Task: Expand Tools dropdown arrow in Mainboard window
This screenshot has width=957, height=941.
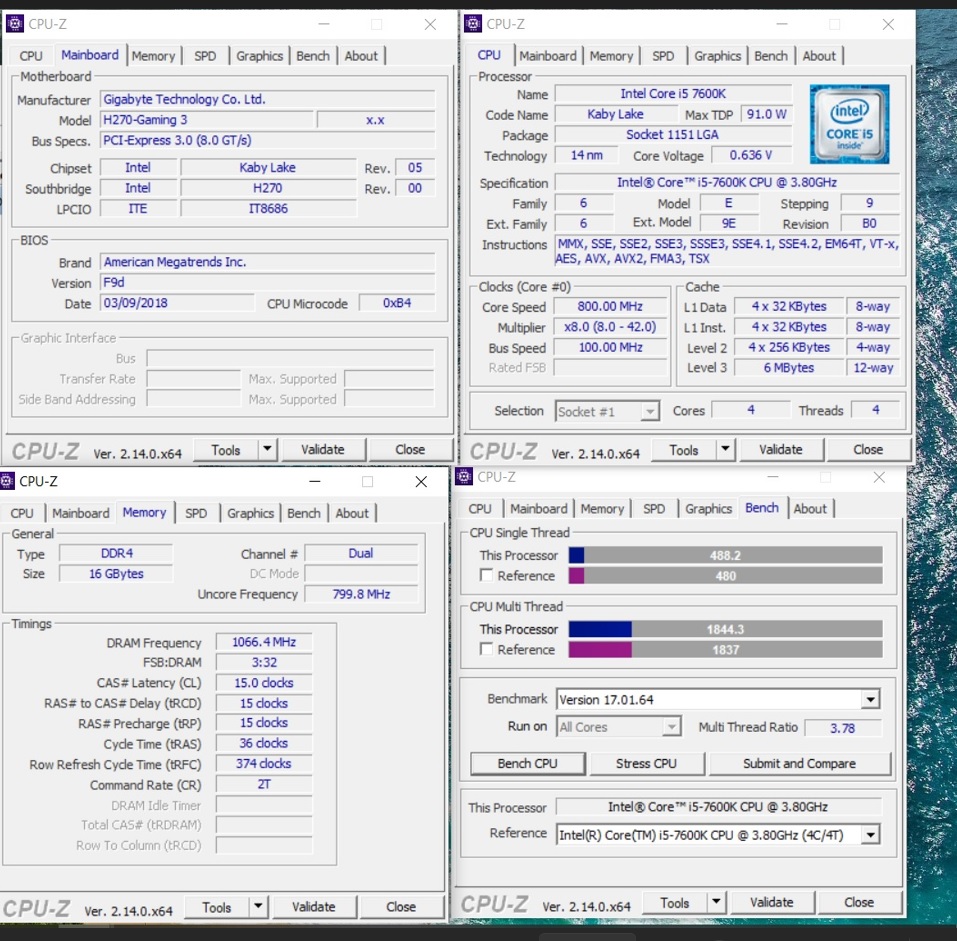Action: coord(266,450)
